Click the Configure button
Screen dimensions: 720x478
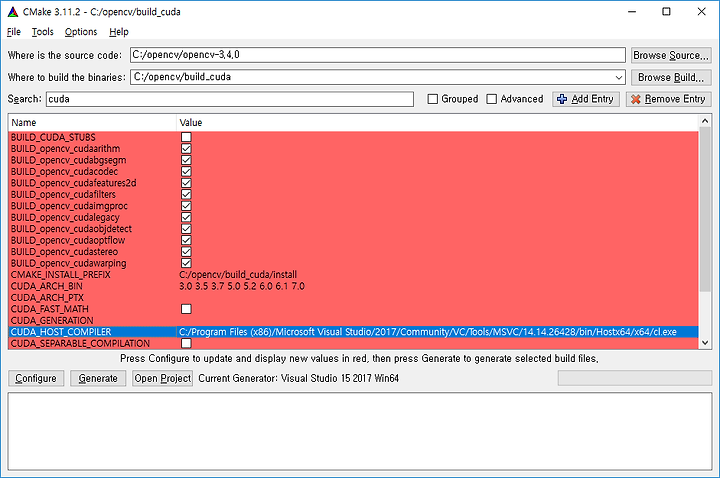[36, 378]
